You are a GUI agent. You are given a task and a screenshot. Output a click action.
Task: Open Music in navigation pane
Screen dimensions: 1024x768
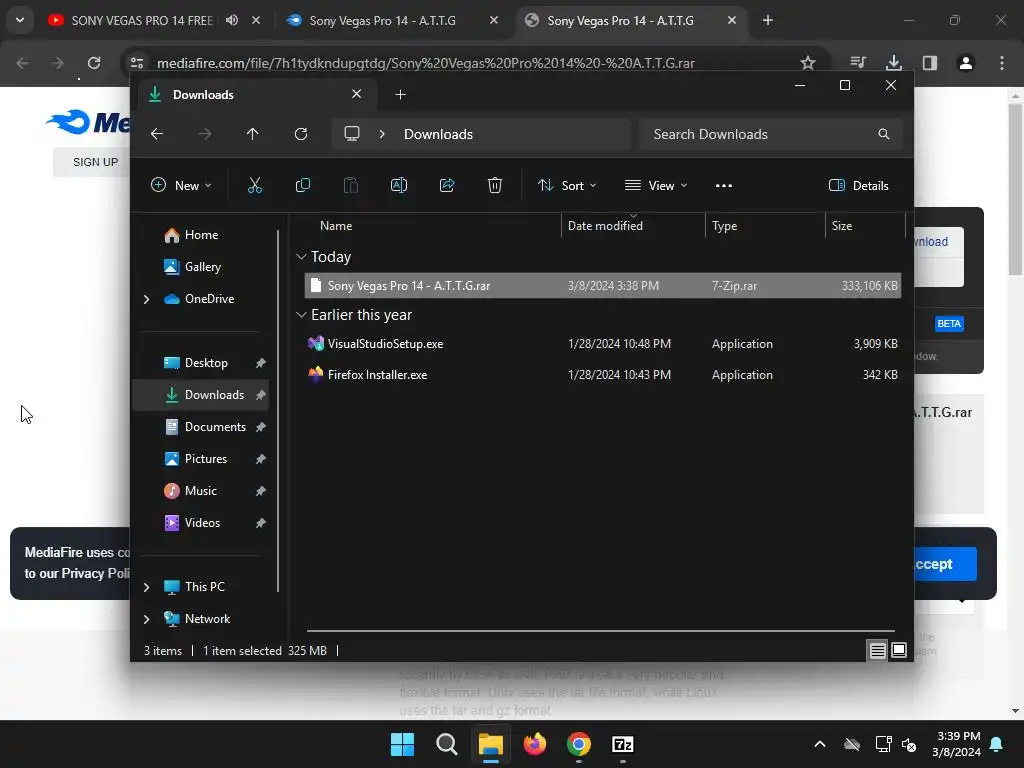click(x=200, y=491)
